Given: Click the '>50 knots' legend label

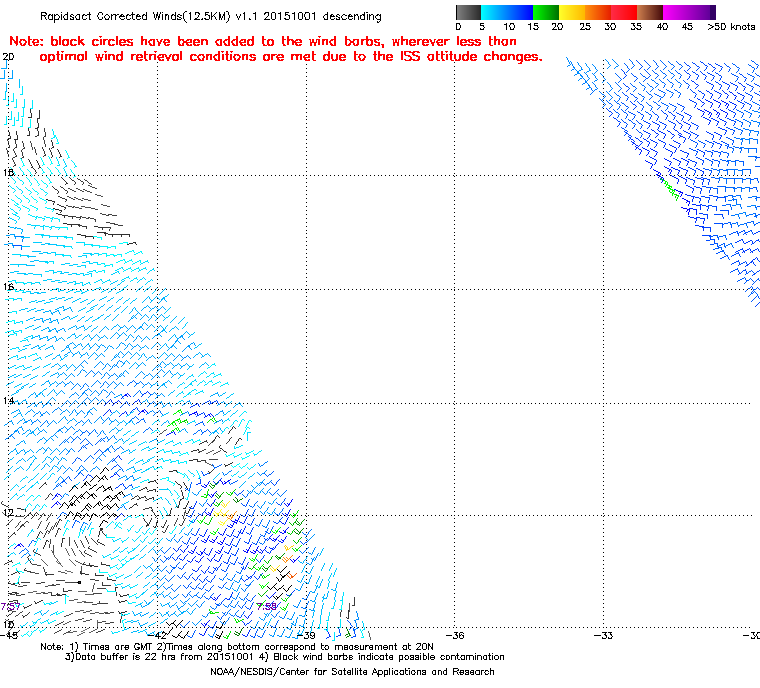Looking at the screenshot, I should [731, 27].
